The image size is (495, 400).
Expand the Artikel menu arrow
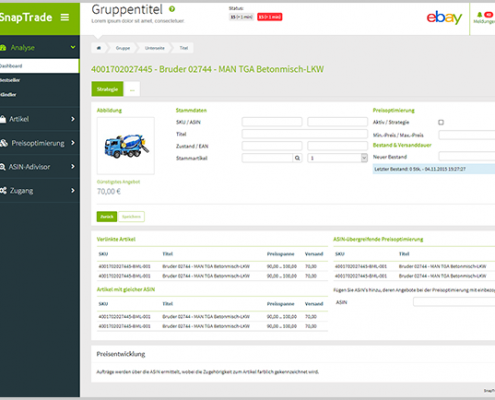[x=73, y=119]
